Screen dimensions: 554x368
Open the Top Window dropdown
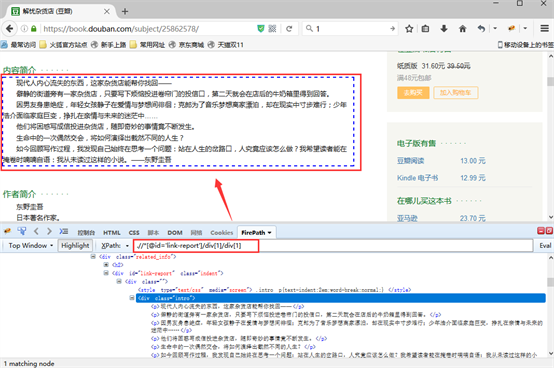31,245
